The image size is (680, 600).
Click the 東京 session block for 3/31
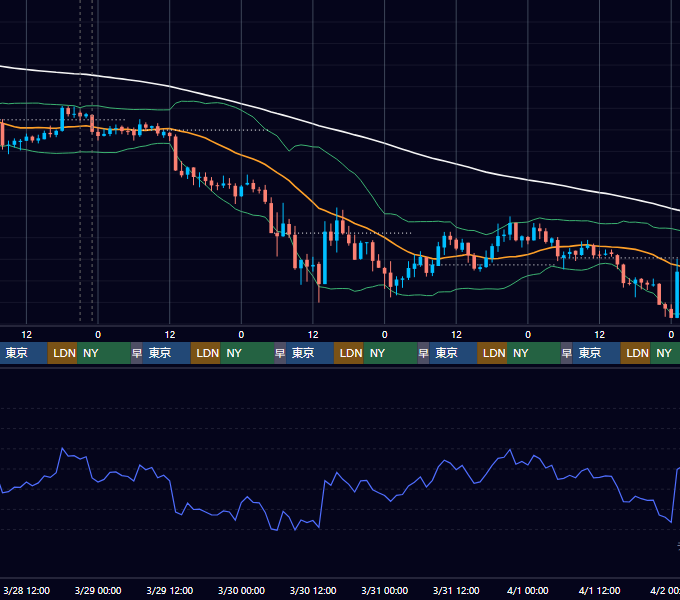pos(453,353)
